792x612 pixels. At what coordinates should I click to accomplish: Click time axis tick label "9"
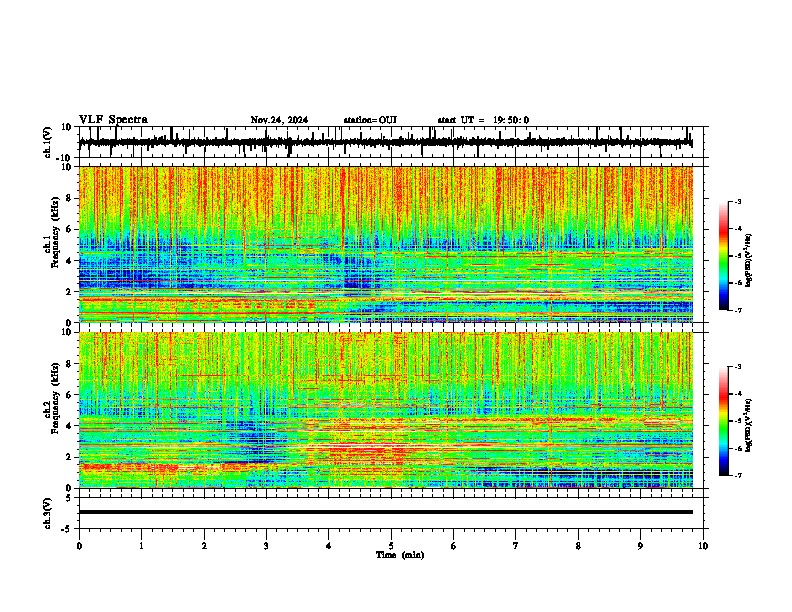tap(640, 546)
